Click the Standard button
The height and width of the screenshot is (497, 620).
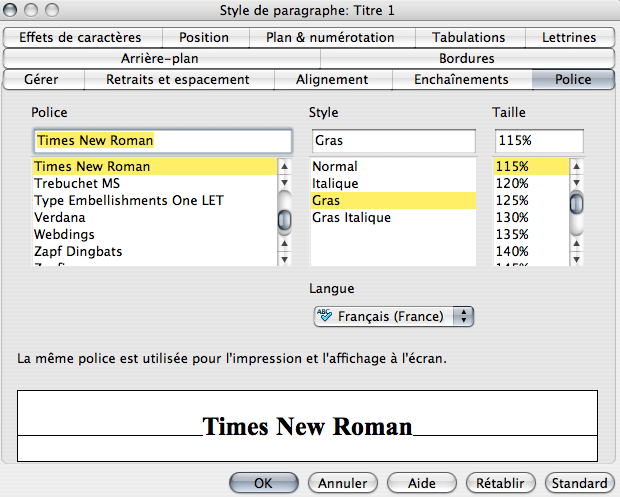point(580,483)
